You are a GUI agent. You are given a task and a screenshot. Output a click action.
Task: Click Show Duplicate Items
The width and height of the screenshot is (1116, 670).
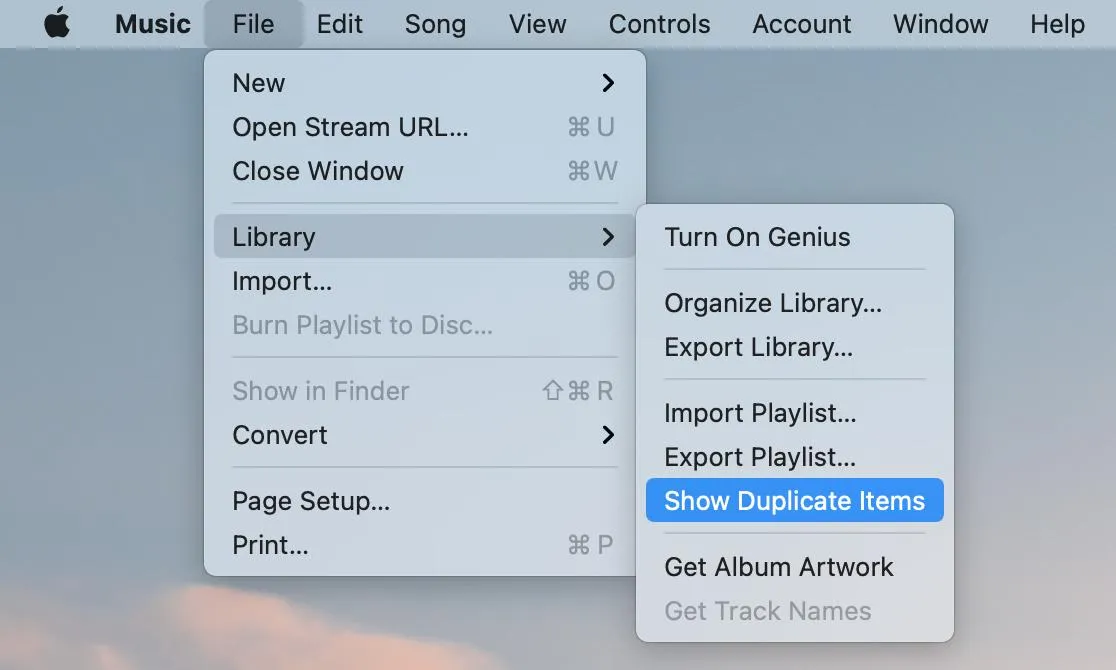[x=794, y=501]
